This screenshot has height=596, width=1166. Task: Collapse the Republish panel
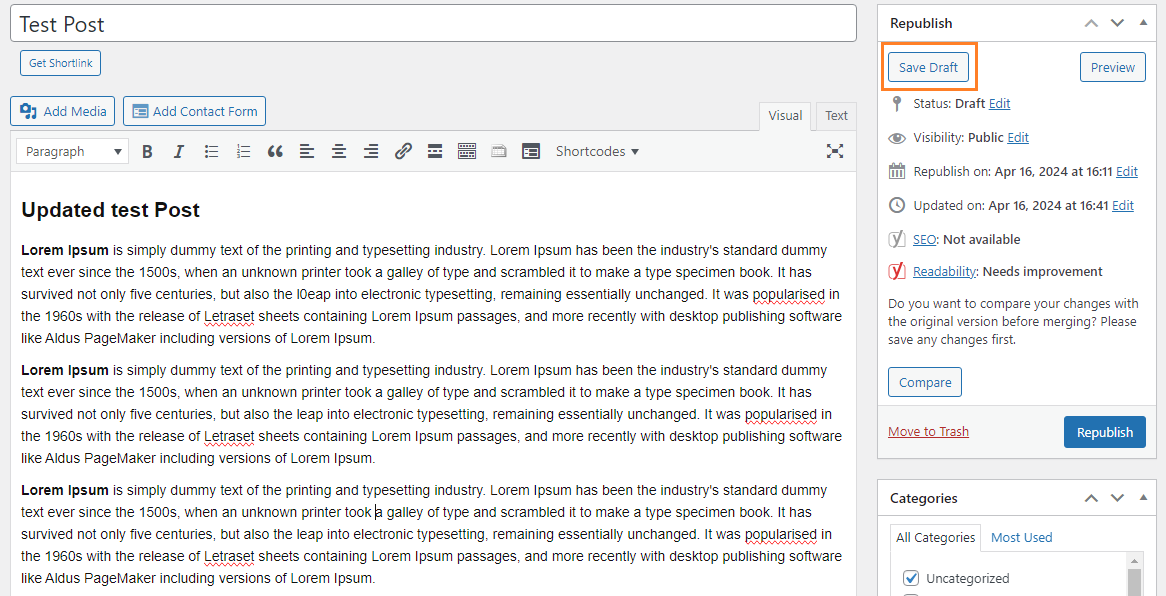pyautogui.click(x=1143, y=23)
